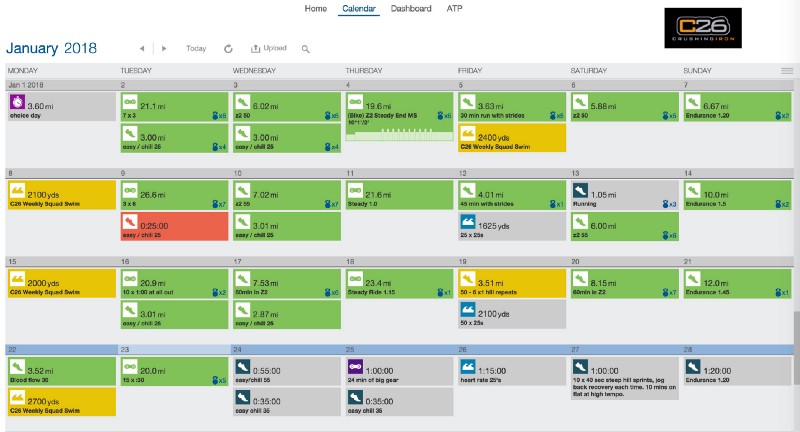Image resolution: width=800 pixels, height=432 pixels.
Task: Click the Upload button
Action: (268, 48)
